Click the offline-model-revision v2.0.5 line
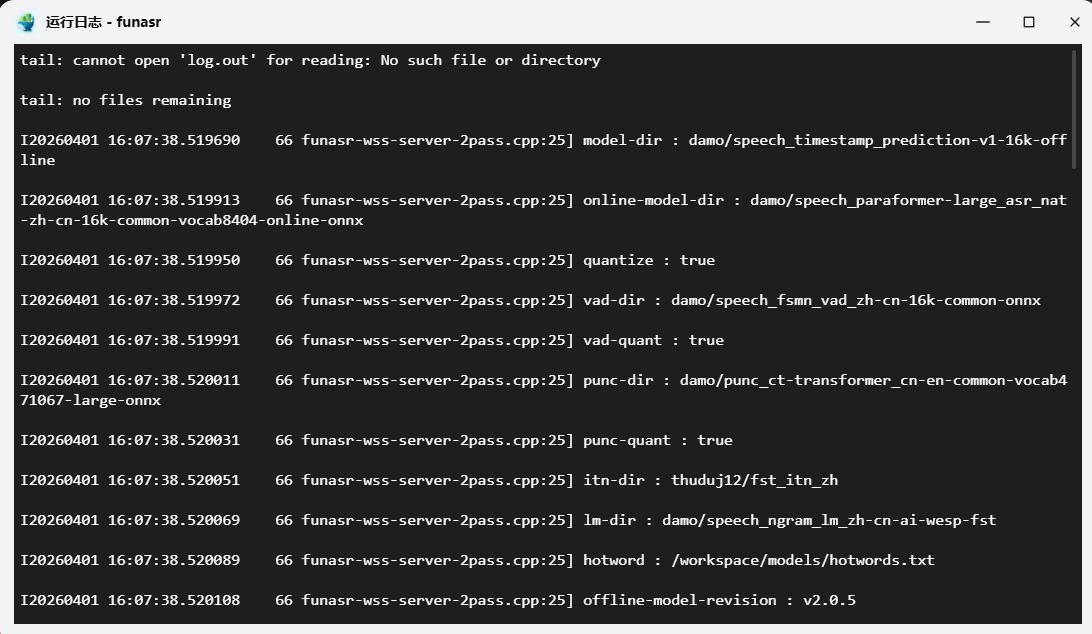 [x=437, y=601]
